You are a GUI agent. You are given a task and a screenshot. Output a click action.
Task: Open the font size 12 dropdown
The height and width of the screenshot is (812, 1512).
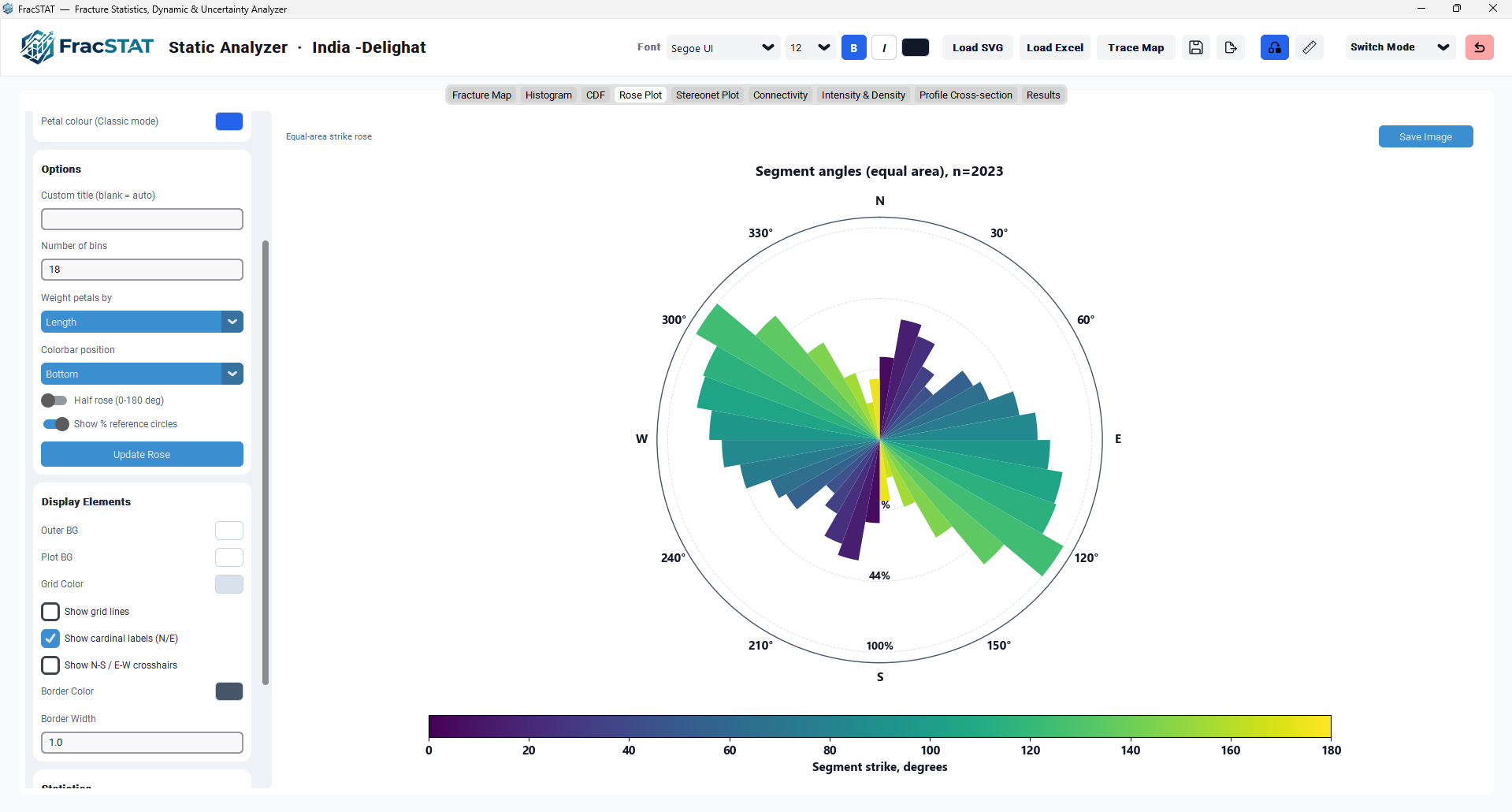[811, 47]
